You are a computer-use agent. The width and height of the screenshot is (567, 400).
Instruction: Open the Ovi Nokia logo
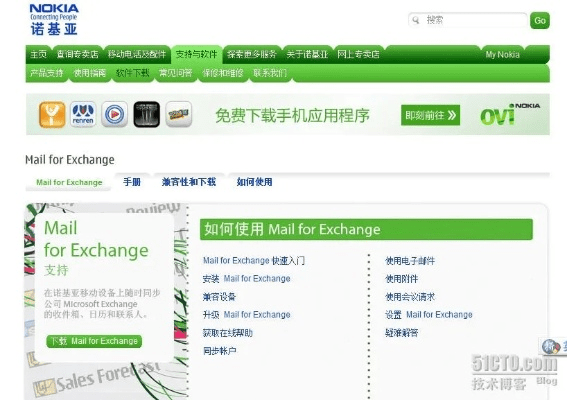pyautogui.click(x=510, y=115)
